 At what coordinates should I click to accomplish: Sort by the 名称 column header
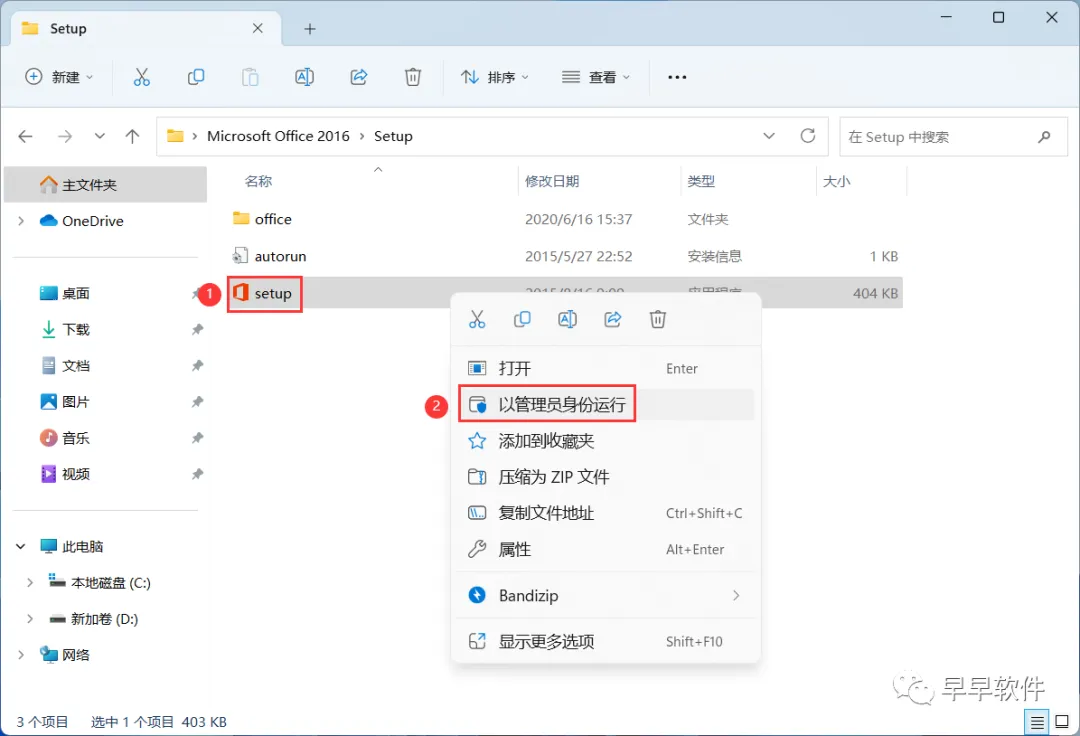click(258, 181)
